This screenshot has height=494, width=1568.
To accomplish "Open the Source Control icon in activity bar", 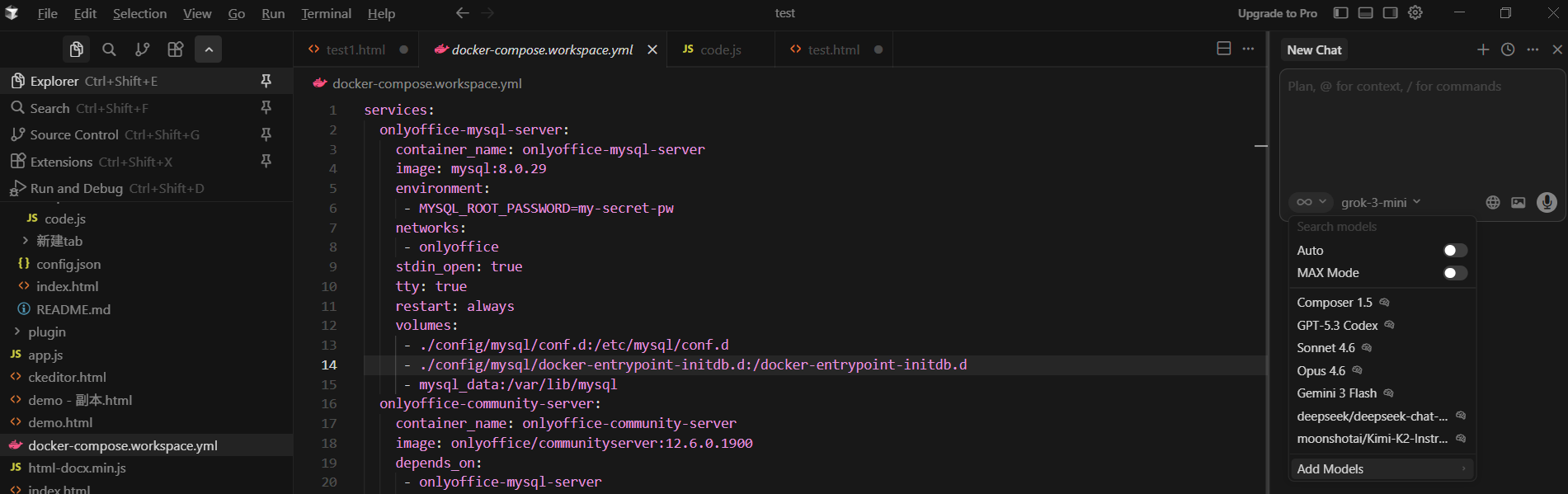I will pyautogui.click(x=143, y=49).
